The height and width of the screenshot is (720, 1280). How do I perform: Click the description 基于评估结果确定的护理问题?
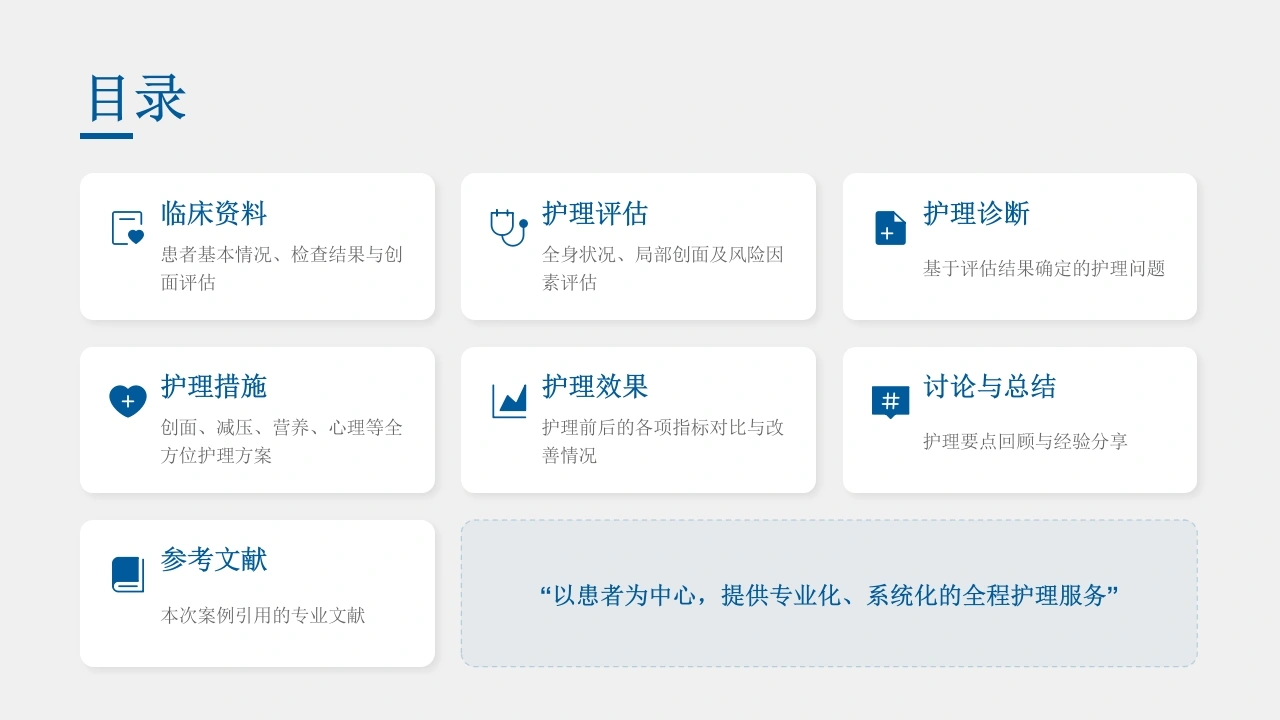click(1044, 268)
